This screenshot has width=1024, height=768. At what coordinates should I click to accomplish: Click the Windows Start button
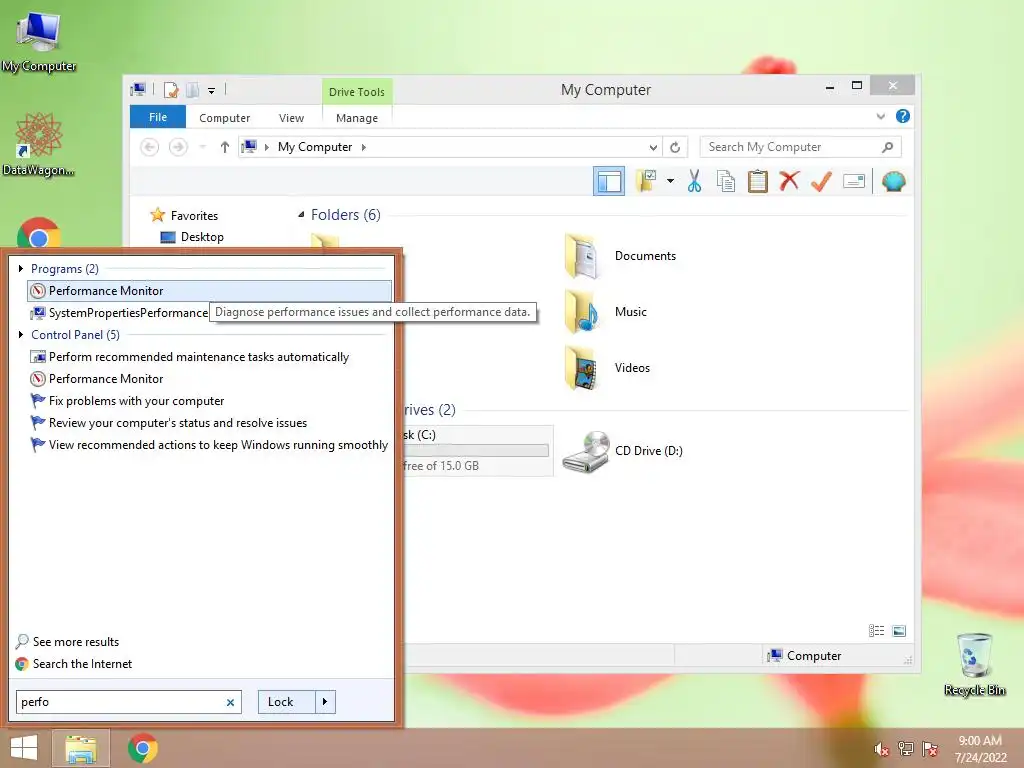(24, 748)
